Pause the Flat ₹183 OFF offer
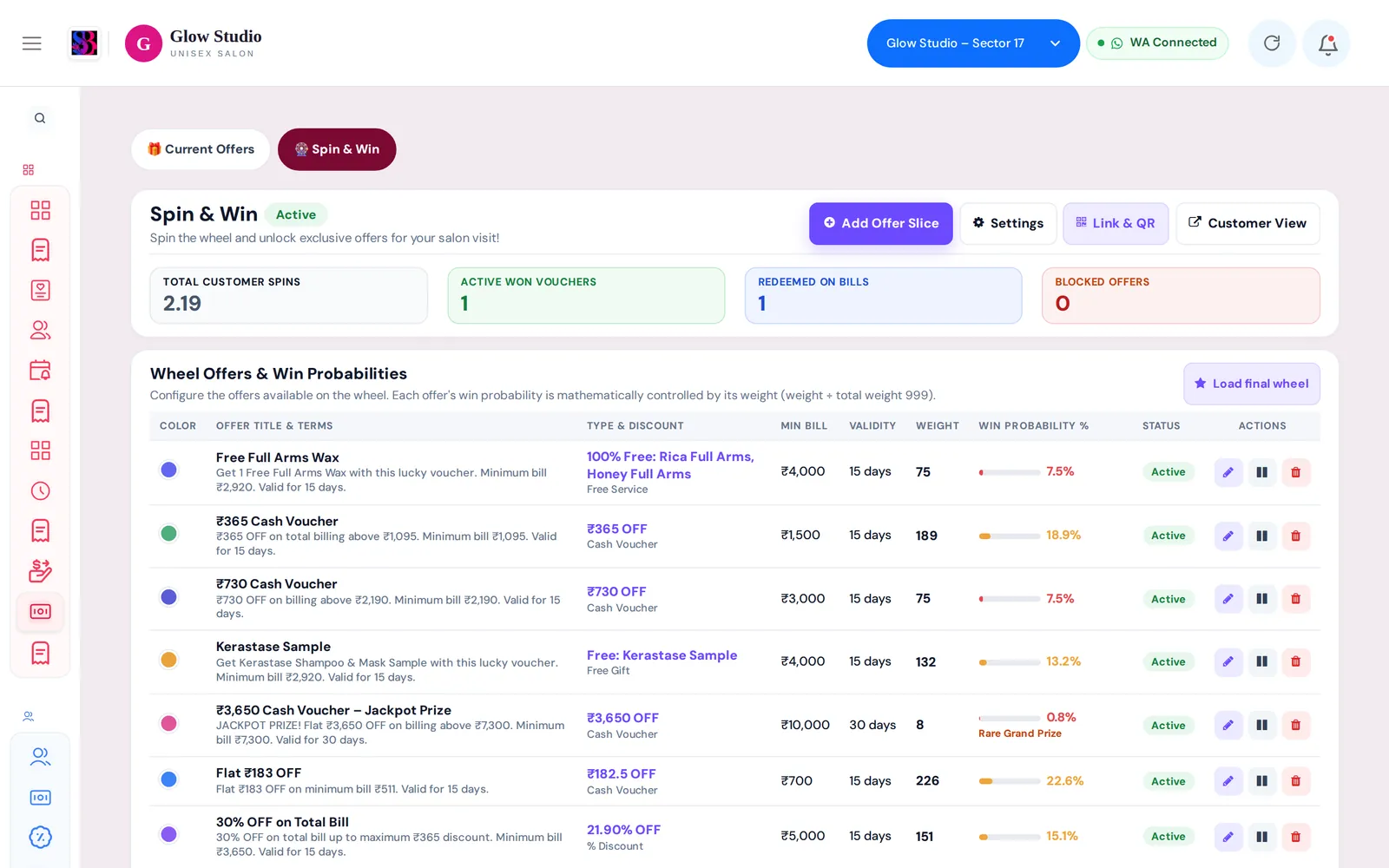The width and height of the screenshot is (1389, 868). (1261, 781)
